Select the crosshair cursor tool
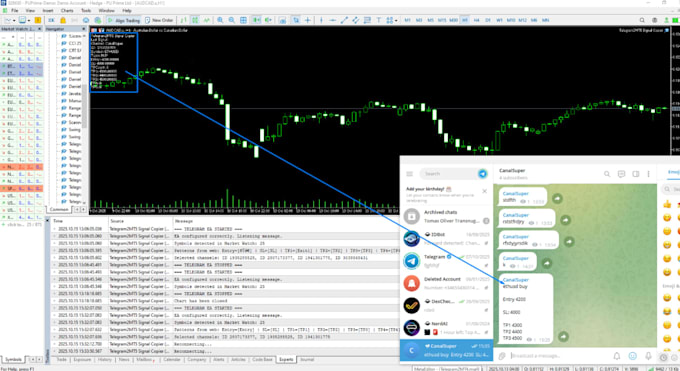Screen dimensions: 680x371 (307, 20)
